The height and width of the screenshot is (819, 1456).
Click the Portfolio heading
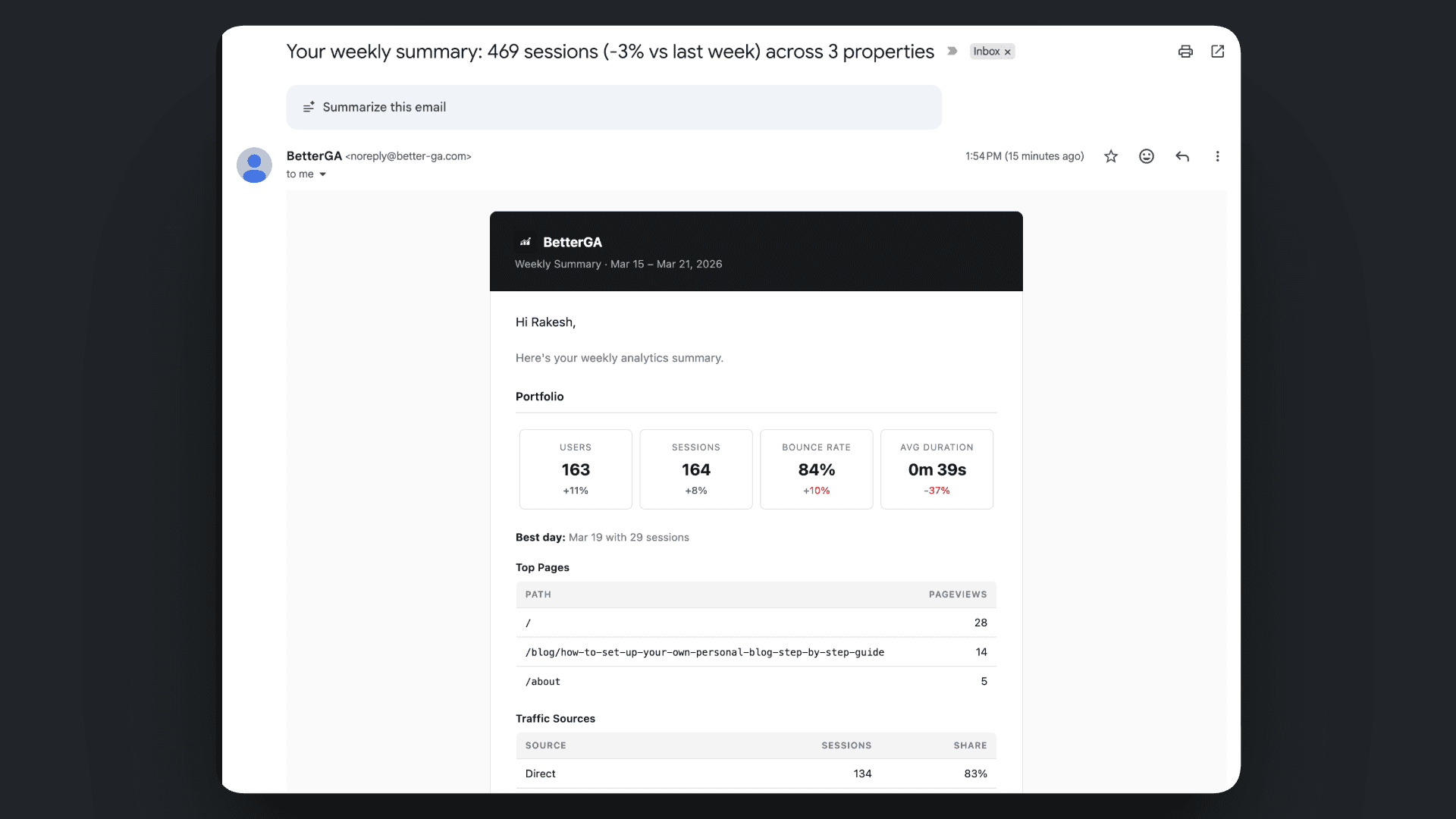coord(540,397)
